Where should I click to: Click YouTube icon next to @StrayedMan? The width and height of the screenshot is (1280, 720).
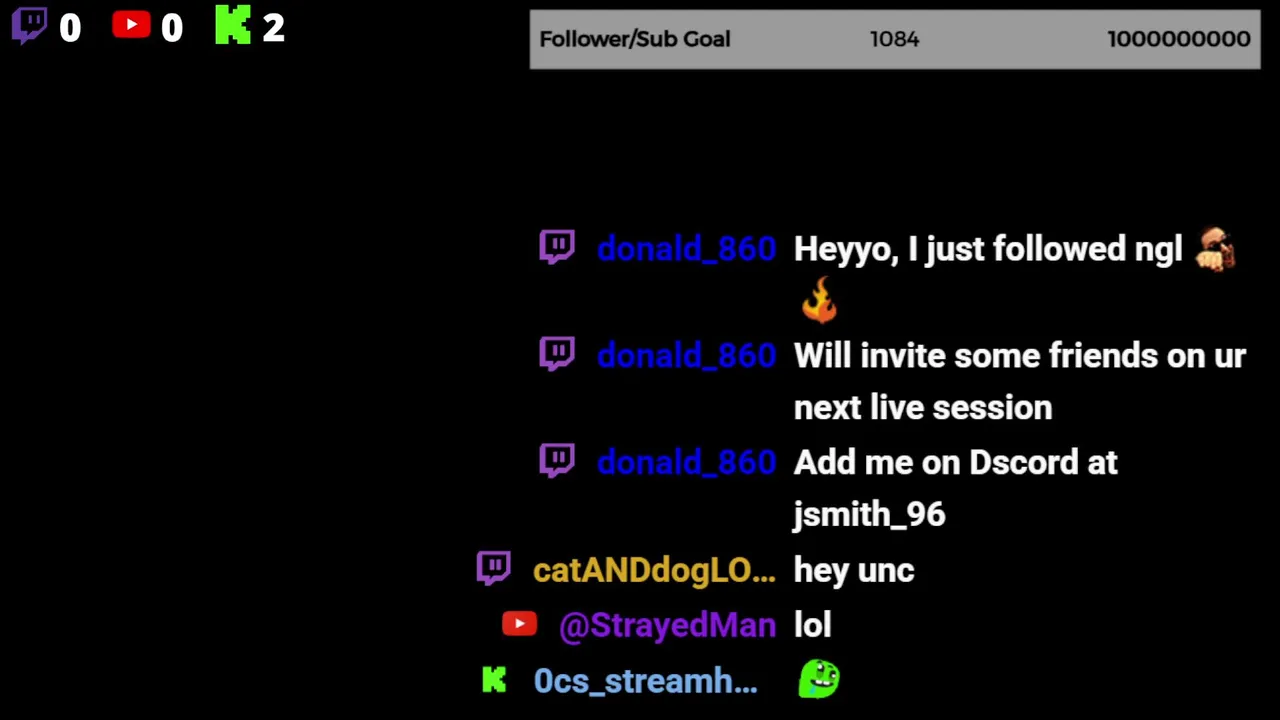pyautogui.click(x=519, y=624)
